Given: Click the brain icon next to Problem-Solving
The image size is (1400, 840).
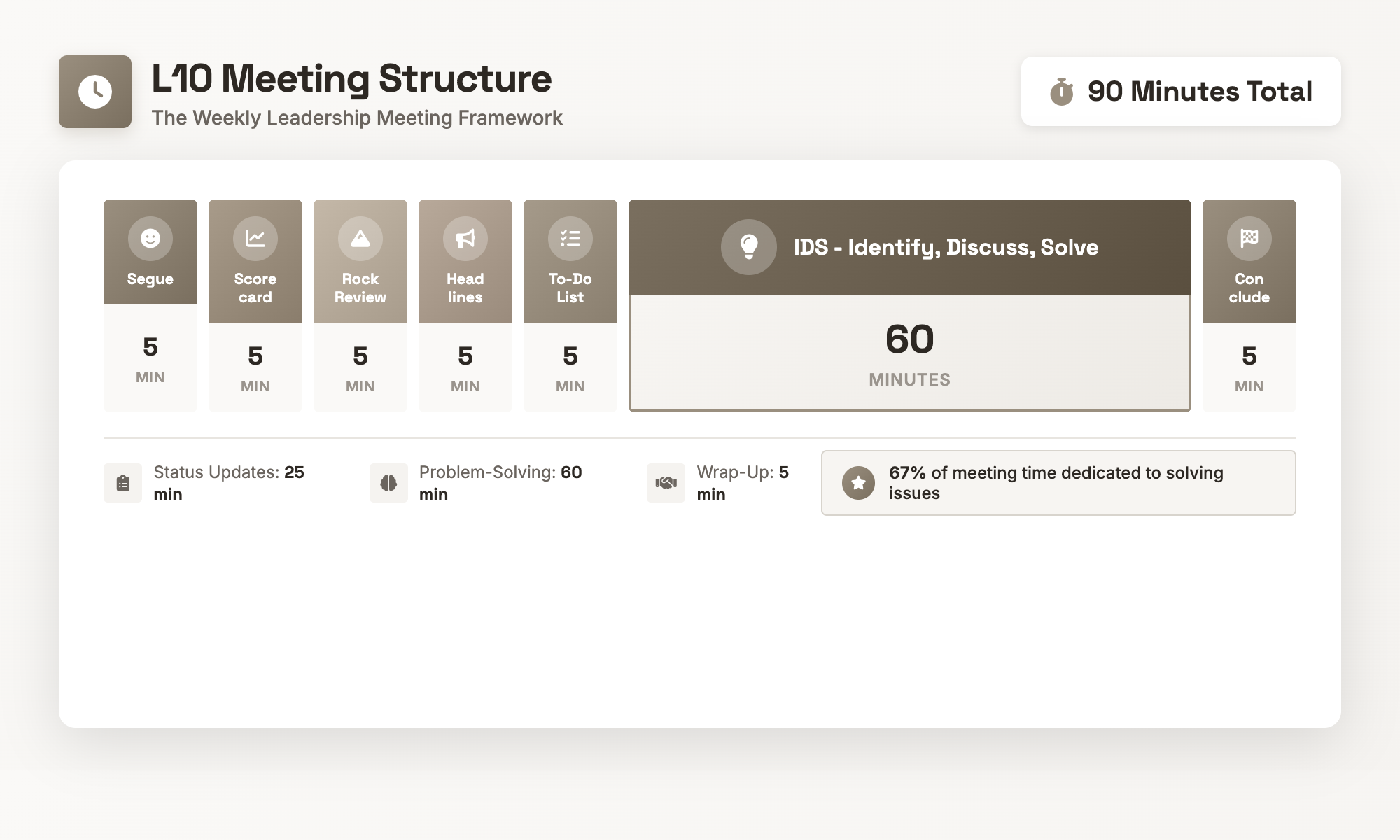Looking at the screenshot, I should (x=388, y=482).
